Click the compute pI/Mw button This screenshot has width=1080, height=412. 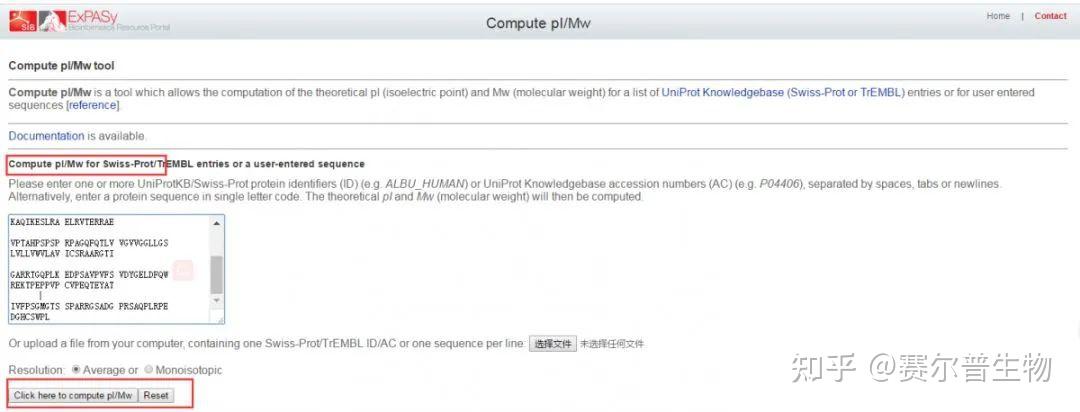click(73, 396)
